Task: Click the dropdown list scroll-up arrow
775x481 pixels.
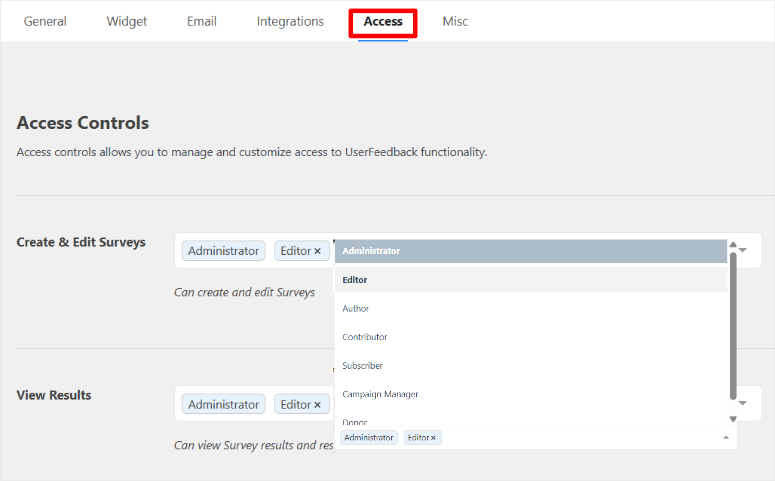Action: [x=733, y=245]
